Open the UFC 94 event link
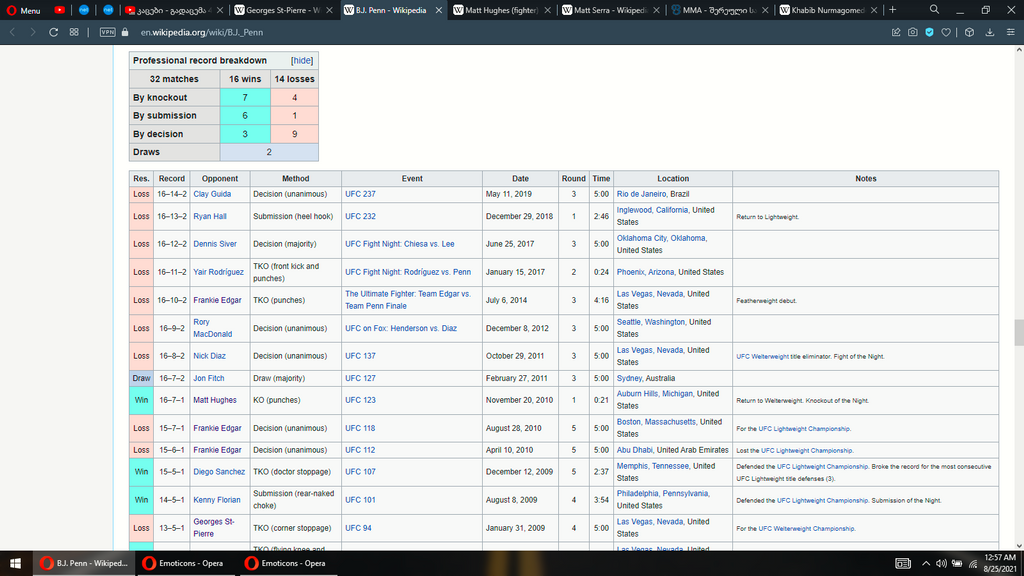 359,528
